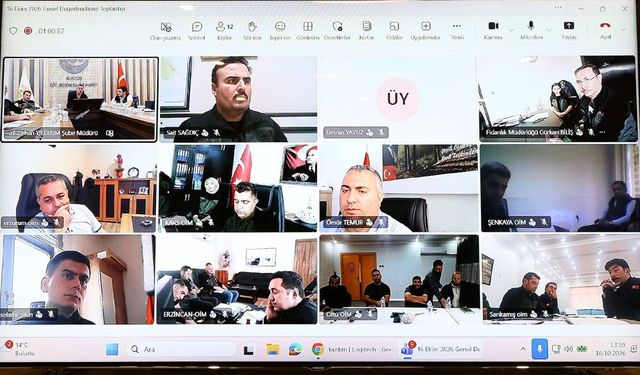Raise hand with Söz iste
This screenshot has width=640, height=375.
pyautogui.click(x=252, y=31)
